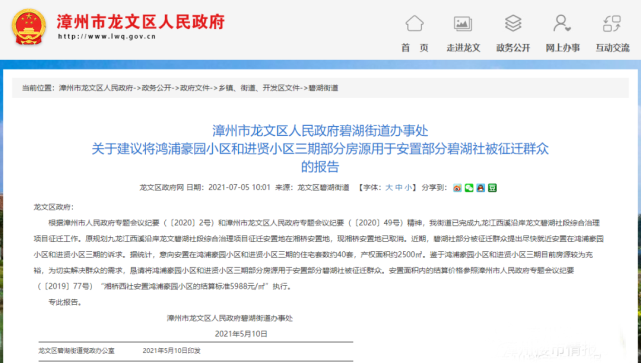Open breadcrumb 乡镇、街道、开发区文件
641x363 pixels.
pyautogui.click(x=259, y=88)
